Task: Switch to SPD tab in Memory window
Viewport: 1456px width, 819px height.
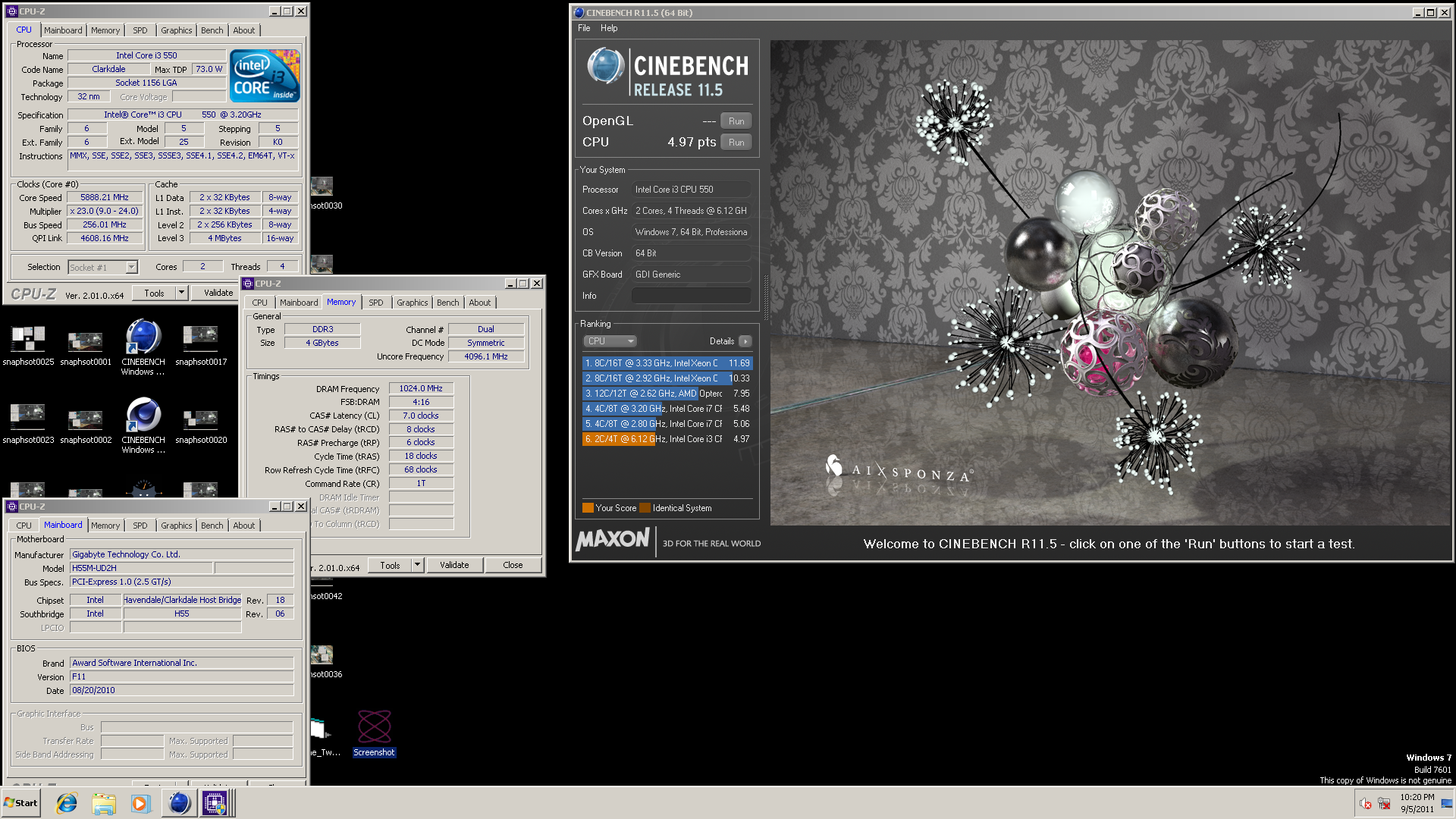Action: [x=376, y=303]
